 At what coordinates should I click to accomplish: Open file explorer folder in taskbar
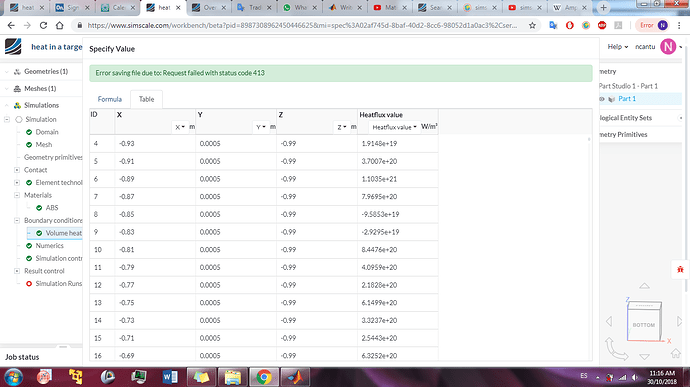232,377
